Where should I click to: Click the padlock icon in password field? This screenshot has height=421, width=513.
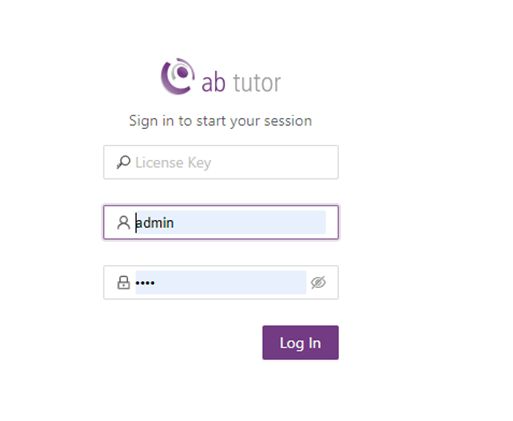coord(124,282)
